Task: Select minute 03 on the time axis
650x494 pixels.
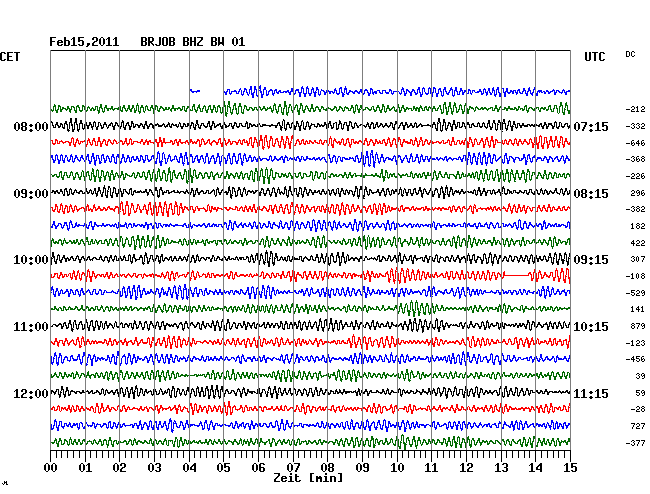Action: pyautogui.click(x=154, y=468)
